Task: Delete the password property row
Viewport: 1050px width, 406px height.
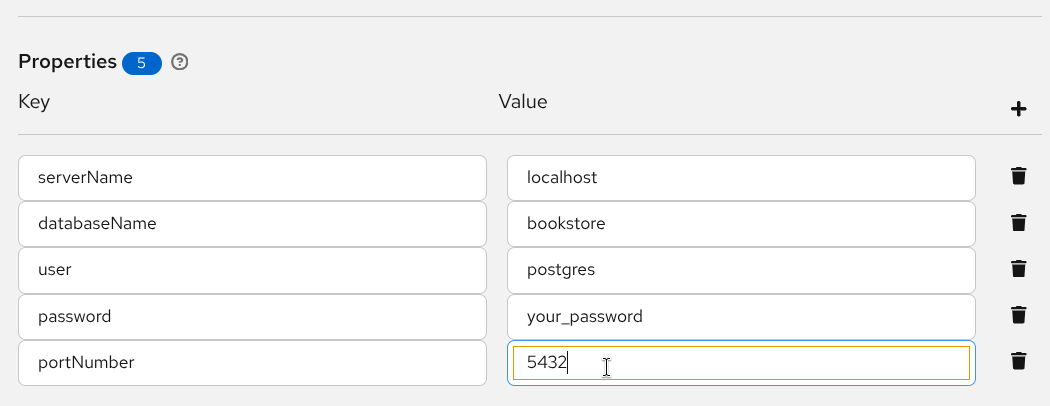Action: [x=1018, y=316]
